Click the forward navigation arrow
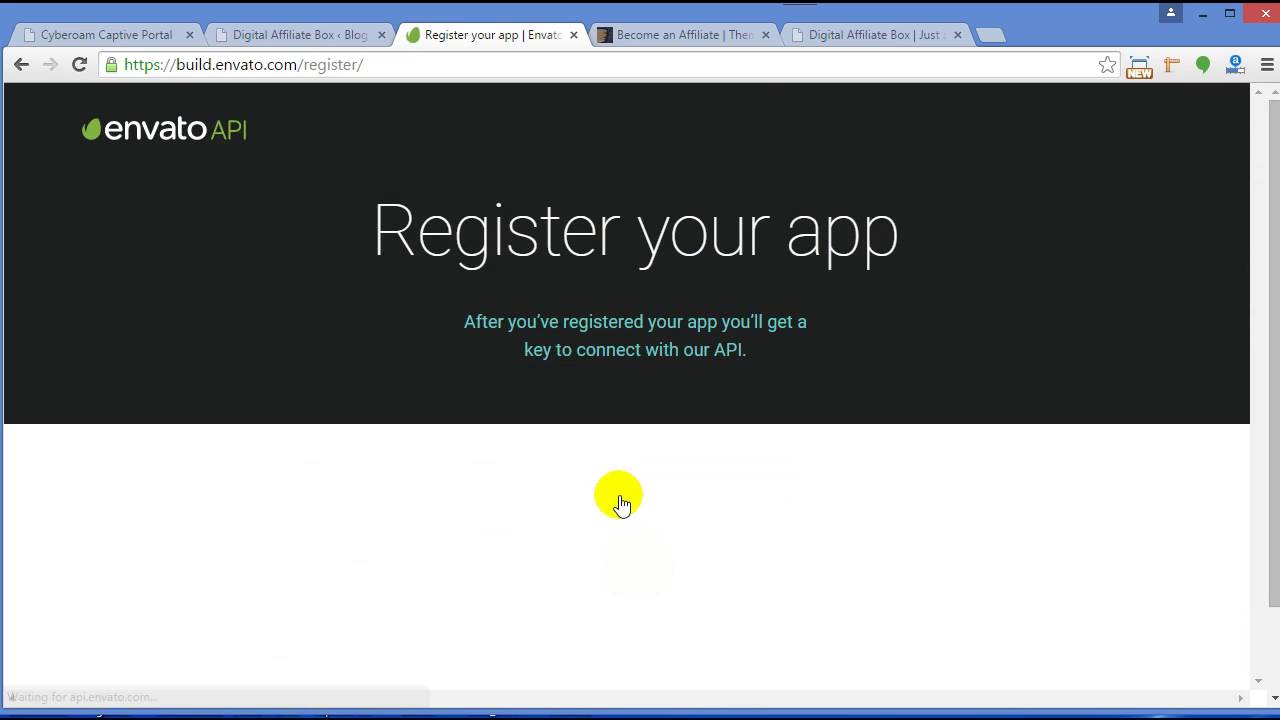 [50, 64]
